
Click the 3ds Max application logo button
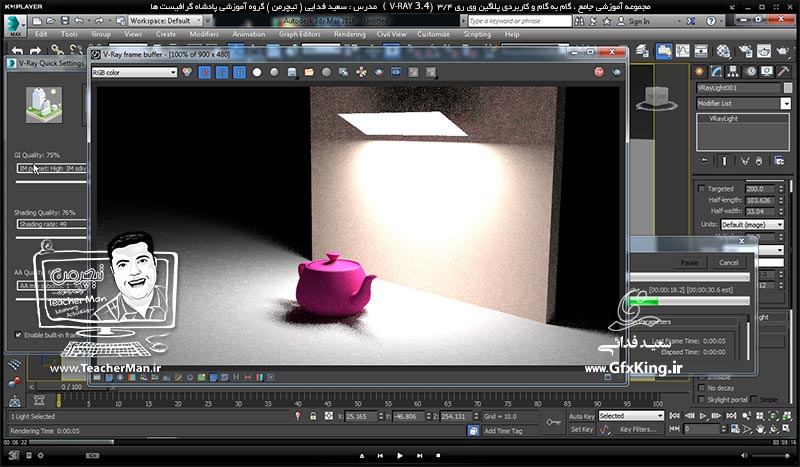coord(15,26)
